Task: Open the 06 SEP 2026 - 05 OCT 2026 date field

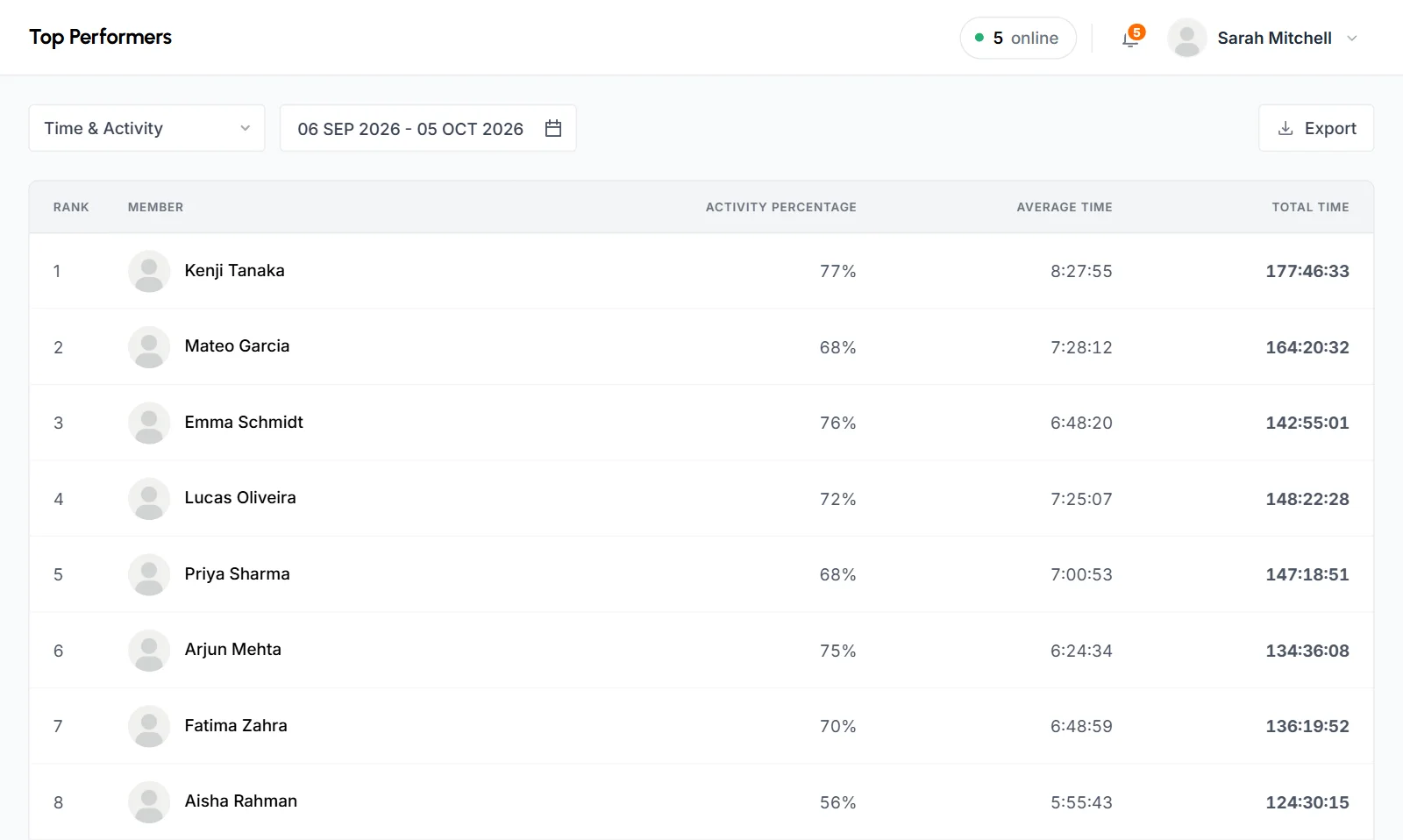Action: [428, 128]
